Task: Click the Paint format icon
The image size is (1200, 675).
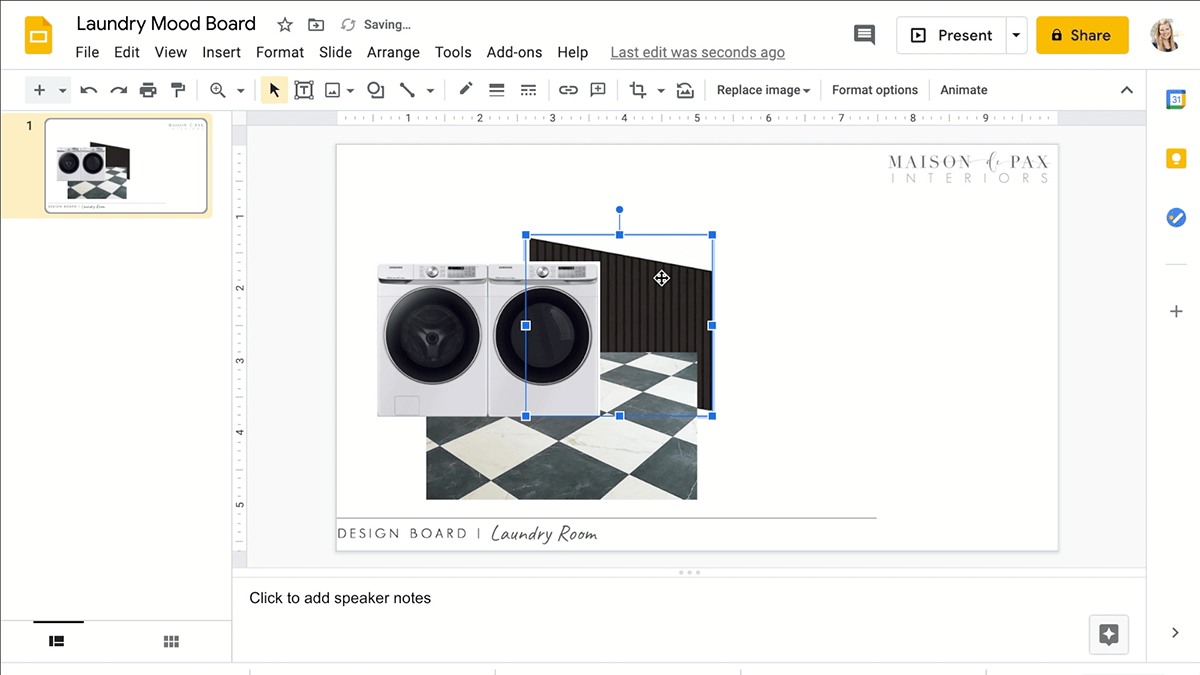Action: [x=179, y=90]
